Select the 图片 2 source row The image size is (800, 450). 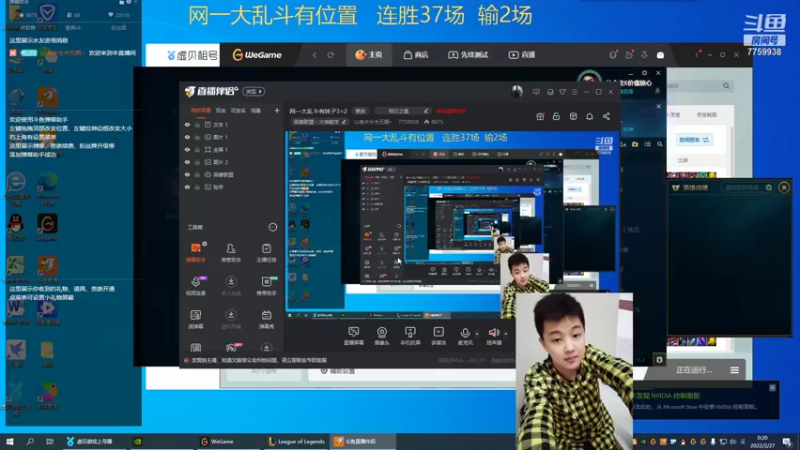pos(232,162)
